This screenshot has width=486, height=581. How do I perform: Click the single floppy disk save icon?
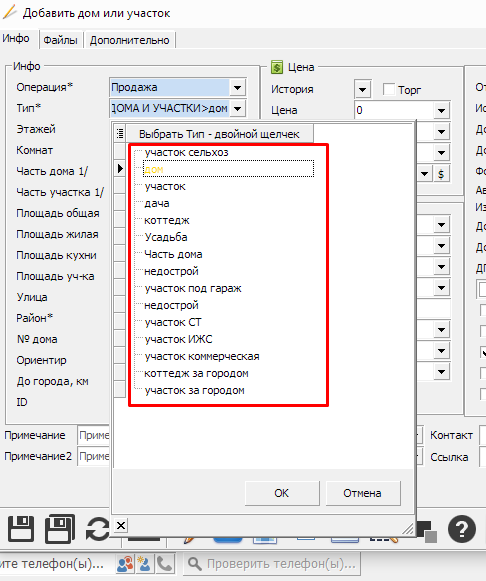pyautogui.click(x=21, y=529)
